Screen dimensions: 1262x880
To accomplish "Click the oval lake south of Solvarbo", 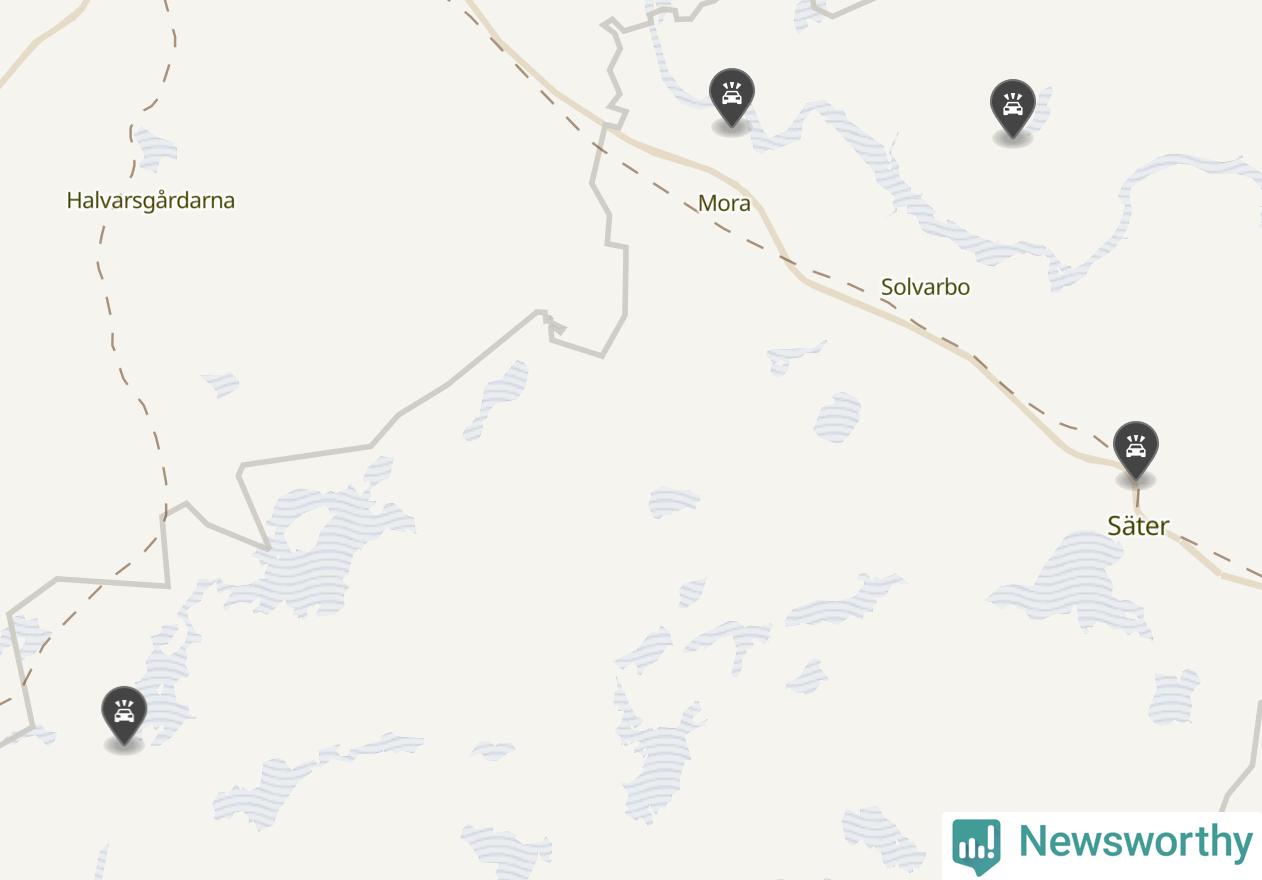I will [x=837, y=417].
